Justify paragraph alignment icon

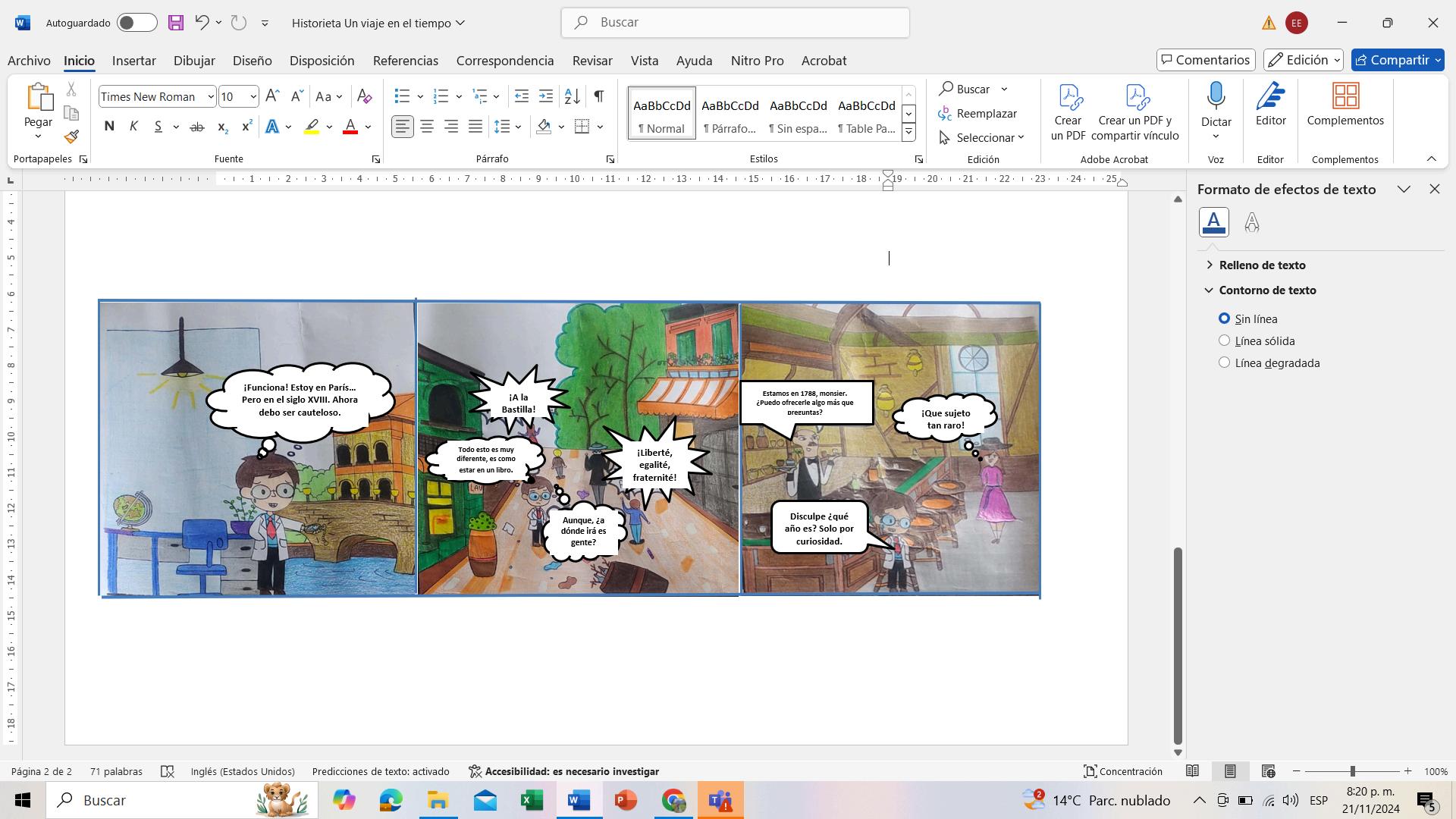(x=475, y=127)
